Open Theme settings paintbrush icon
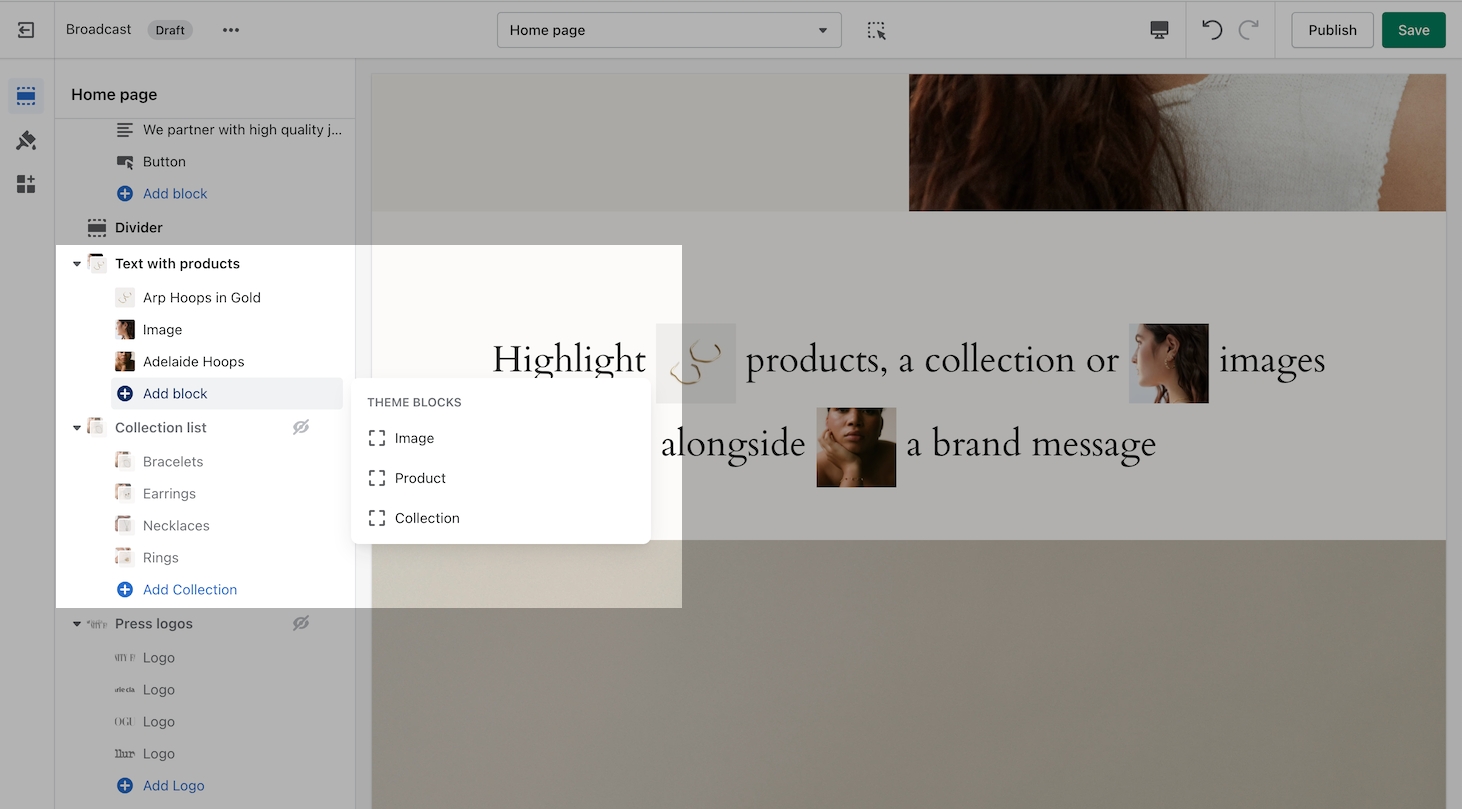Viewport: 1462px width, 809px height. pos(26,141)
